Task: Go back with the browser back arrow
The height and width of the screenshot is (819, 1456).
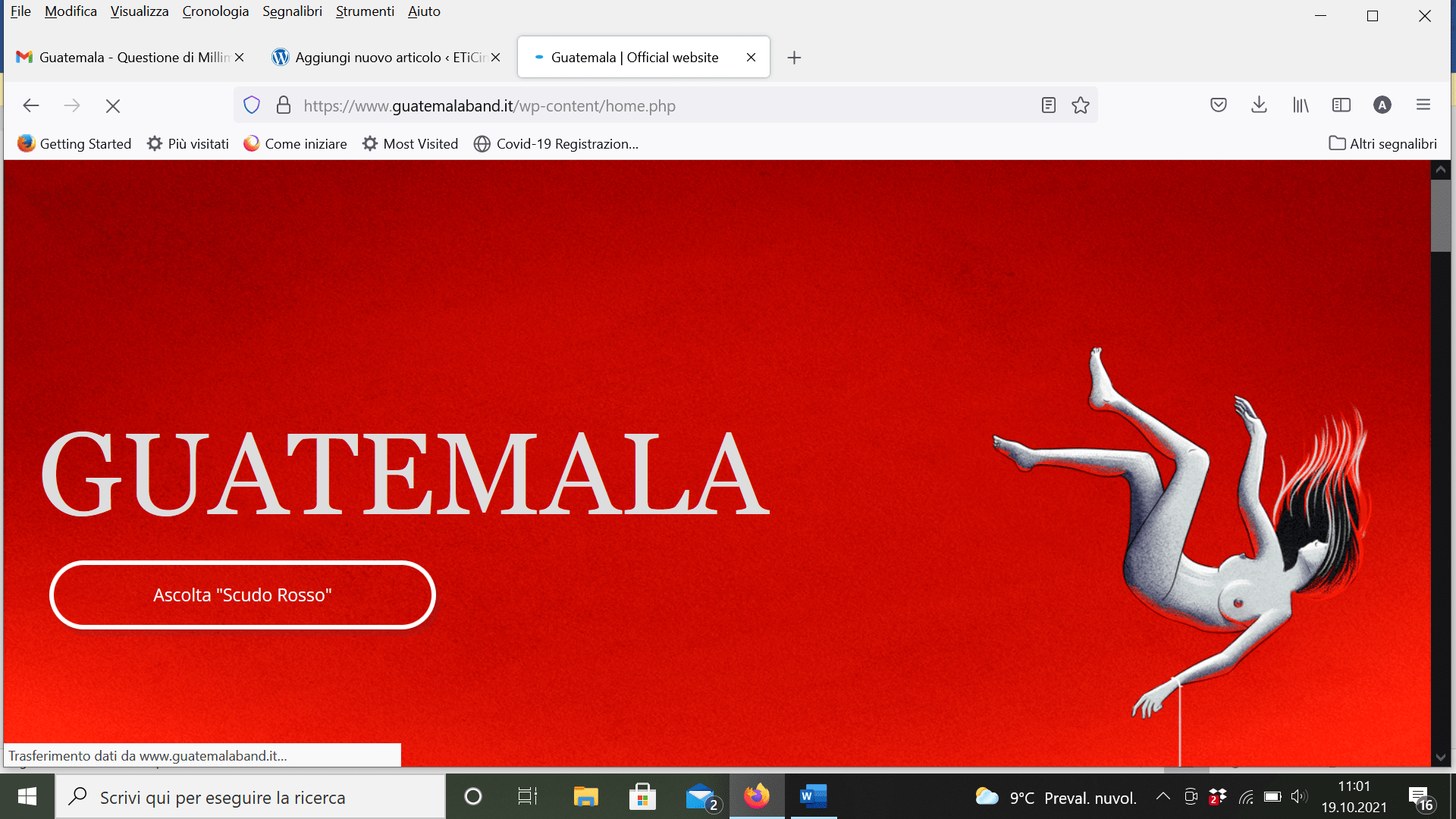Action: [31, 105]
